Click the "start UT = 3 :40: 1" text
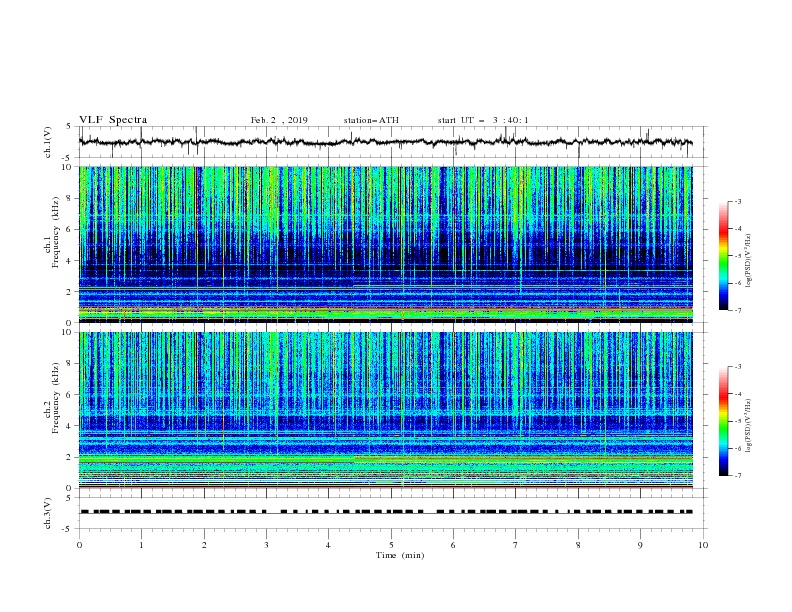The height and width of the screenshot is (612, 792). click(483, 120)
